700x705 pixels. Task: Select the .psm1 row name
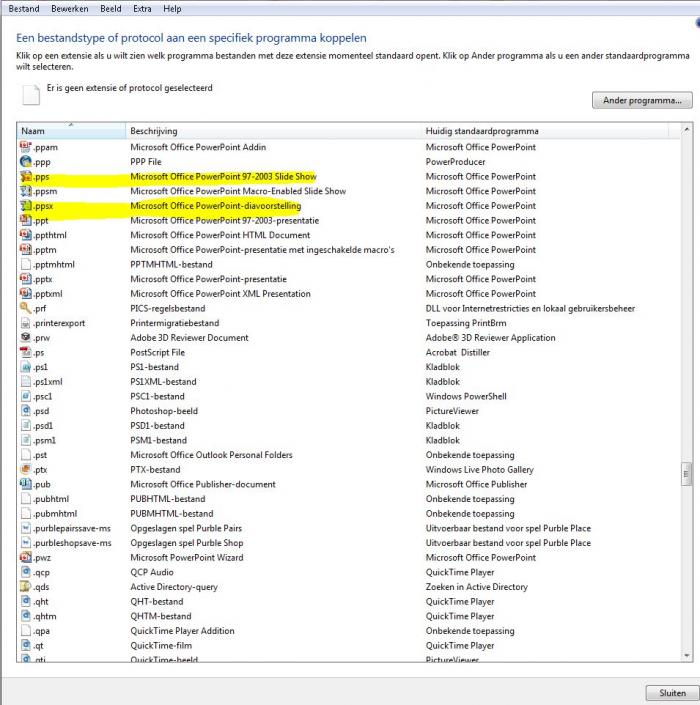click(44, 440)
